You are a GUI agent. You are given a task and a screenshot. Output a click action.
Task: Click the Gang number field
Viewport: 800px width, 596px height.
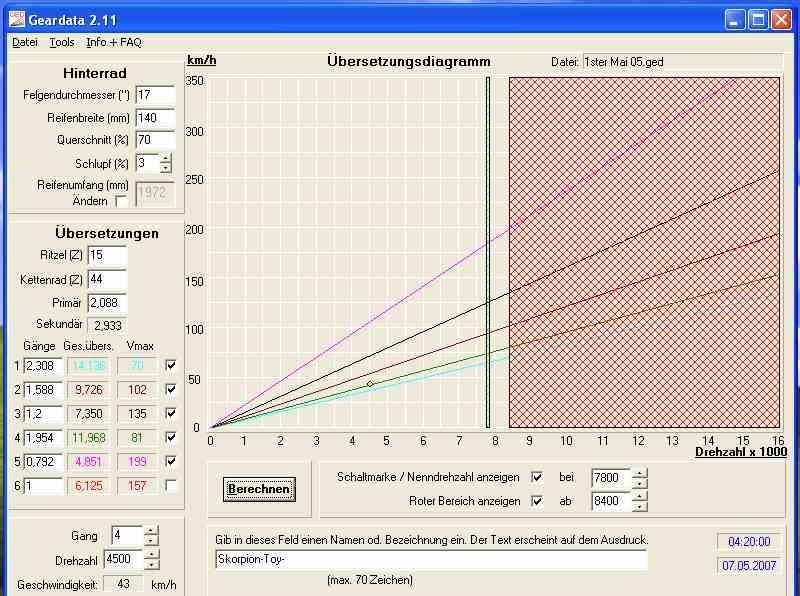(128, 535)
